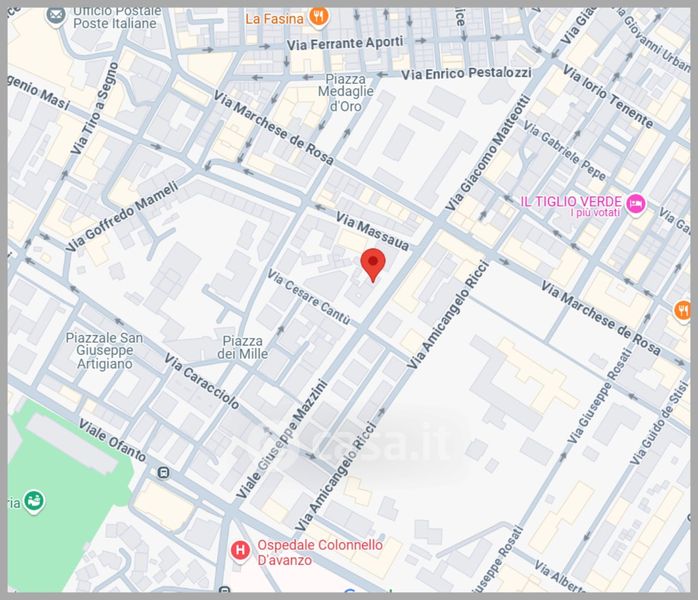Image resolution: width=698 pixels, height=600 pixels.
Task: Click the Via Ferrante Aporti street label
Action: (x=345, y=43)
